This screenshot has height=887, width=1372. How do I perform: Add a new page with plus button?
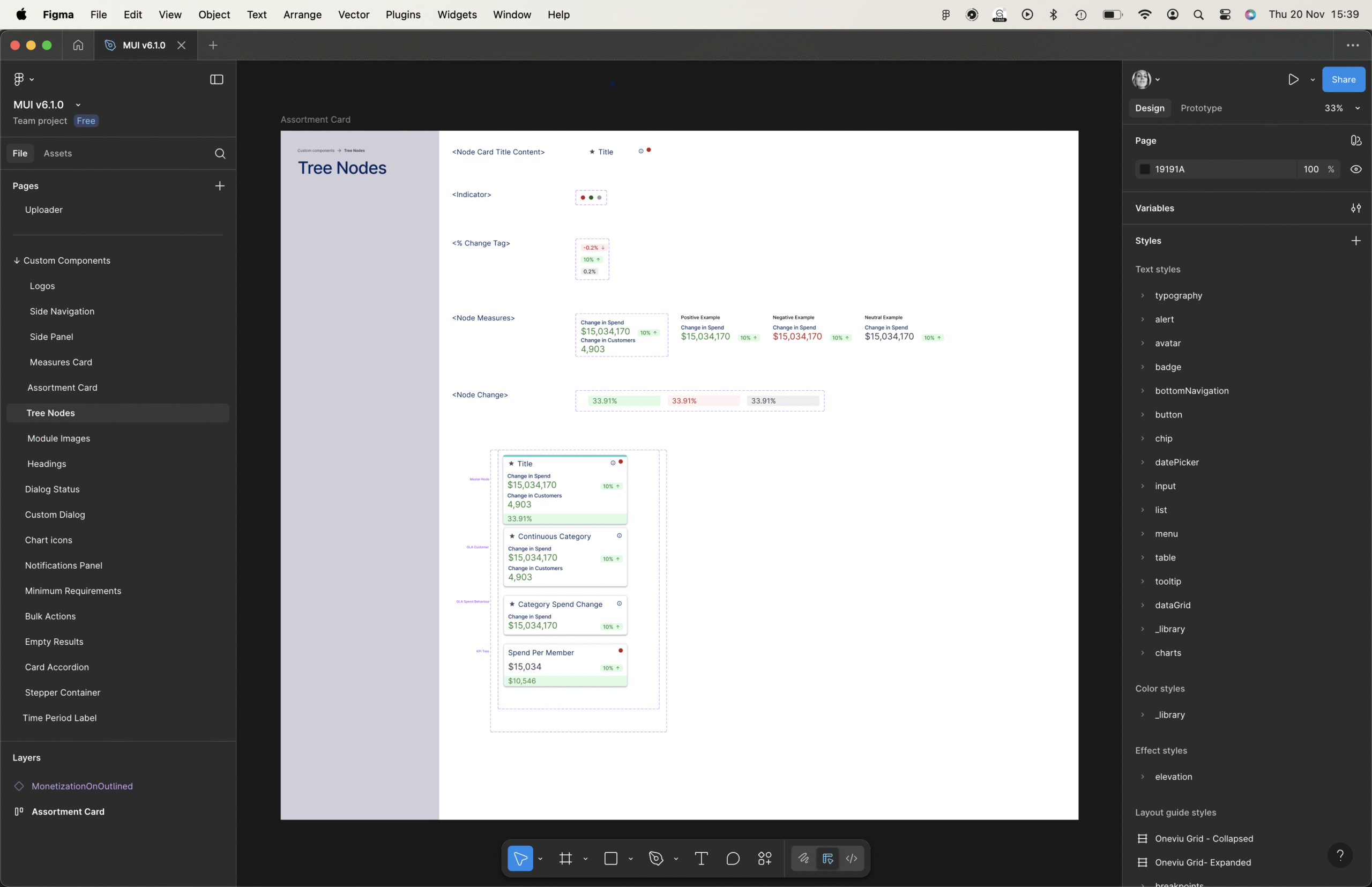tap(219, 185)
